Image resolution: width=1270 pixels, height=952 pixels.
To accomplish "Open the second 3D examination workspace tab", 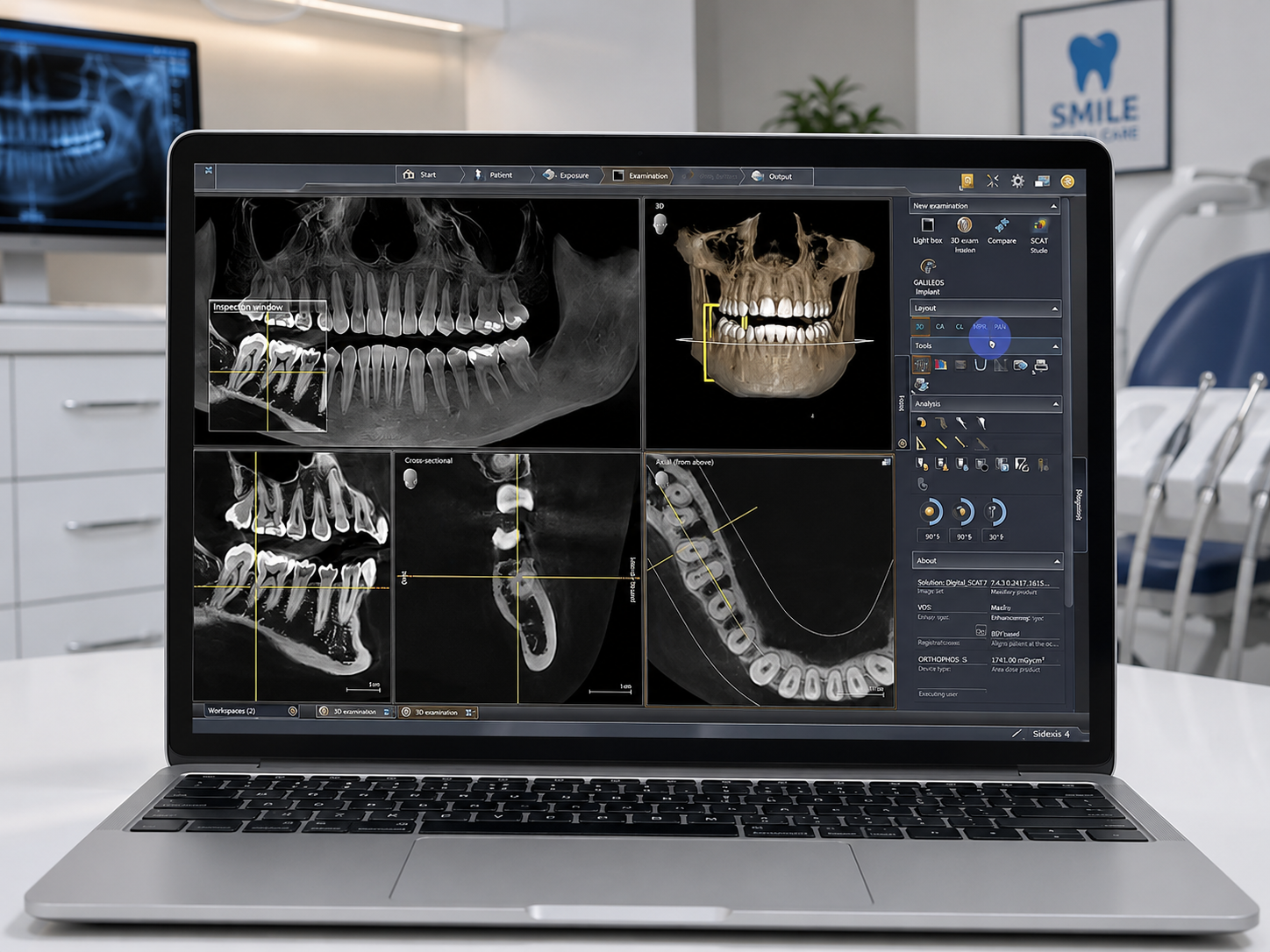I will click(437, 712).
